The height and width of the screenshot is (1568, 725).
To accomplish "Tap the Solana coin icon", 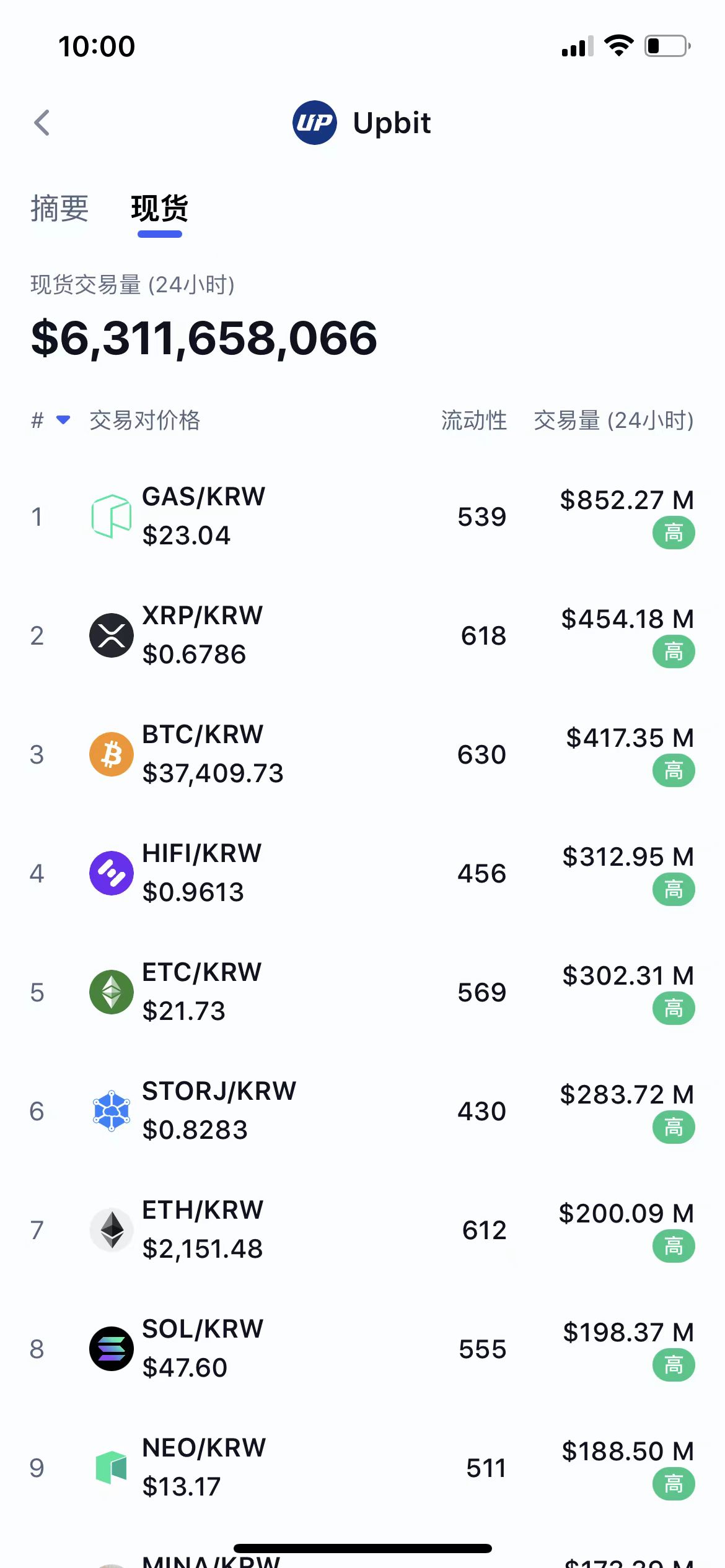I will click(112, 1349).
